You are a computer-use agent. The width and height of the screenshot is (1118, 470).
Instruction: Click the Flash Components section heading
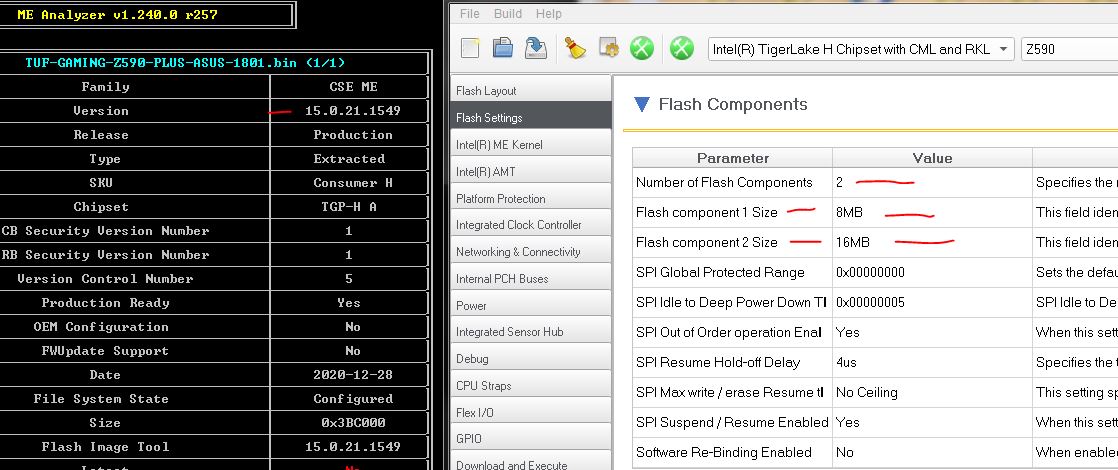pyautogui.click(x=733, y=105)
